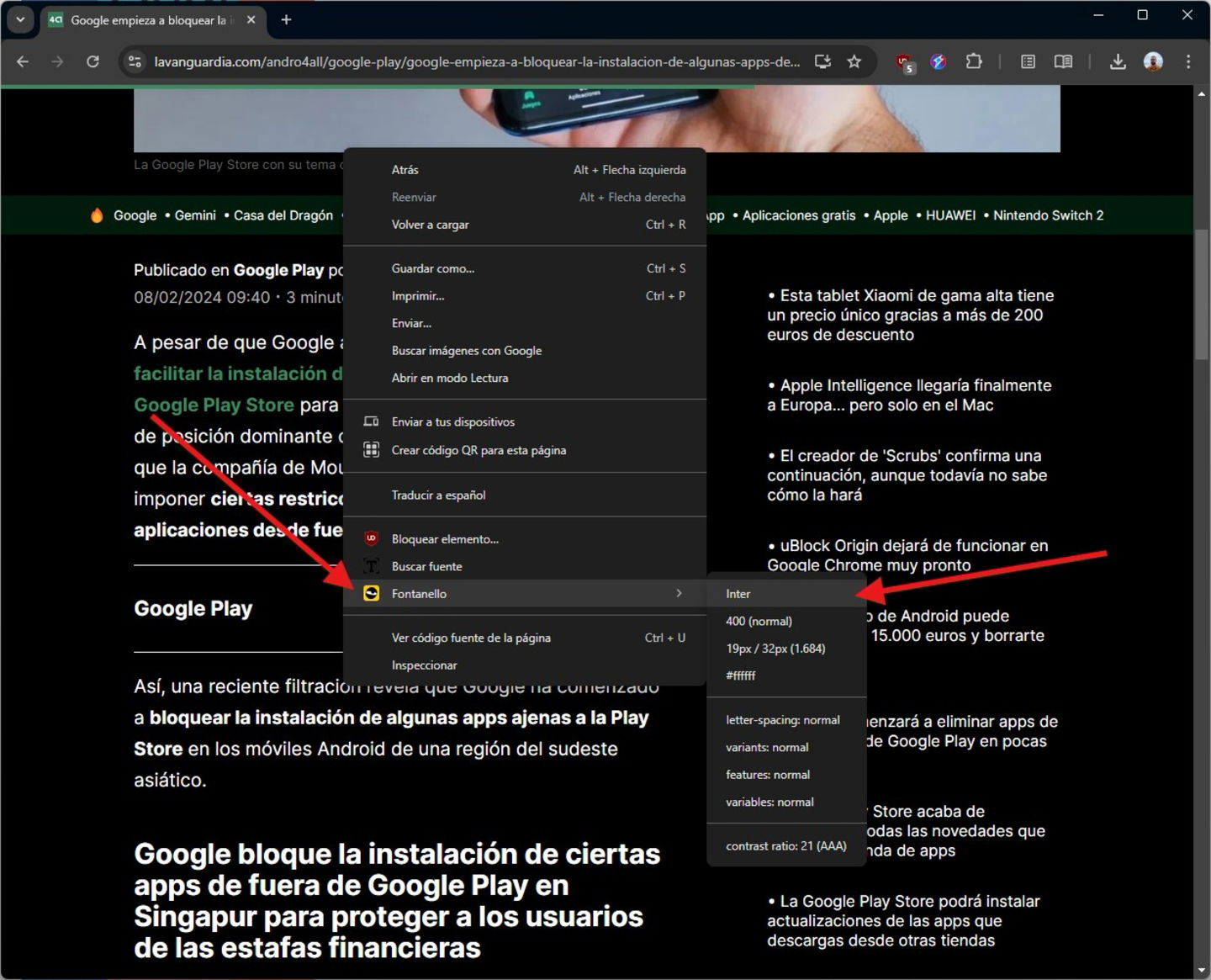Click 'letter-spacing: normal' submenu entry
Screen dimensions: 1211x980
(x=786, y=720)
